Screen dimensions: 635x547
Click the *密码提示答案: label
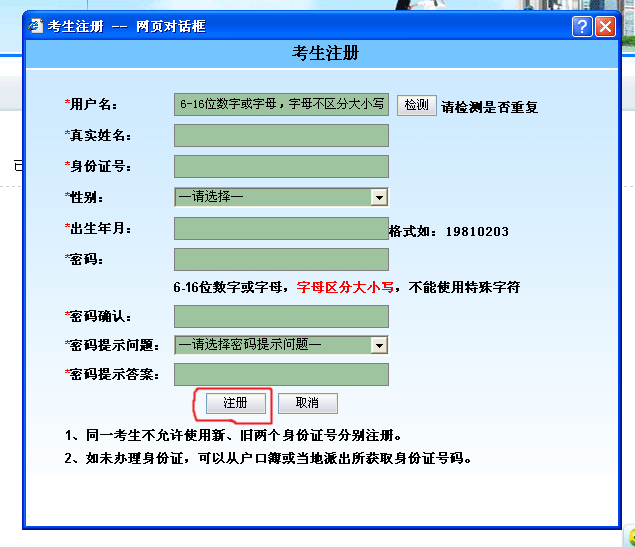tap(112, 375)
